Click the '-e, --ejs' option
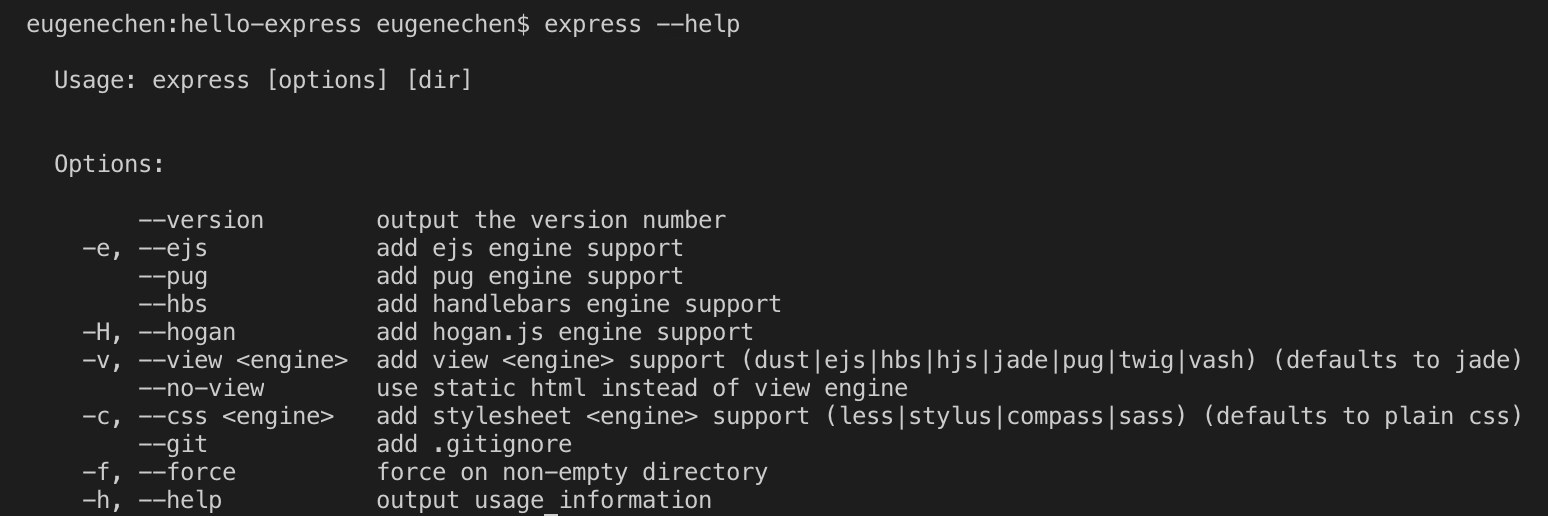The height and width of the screenshot is (516, 1548). (x=144, y=248)
